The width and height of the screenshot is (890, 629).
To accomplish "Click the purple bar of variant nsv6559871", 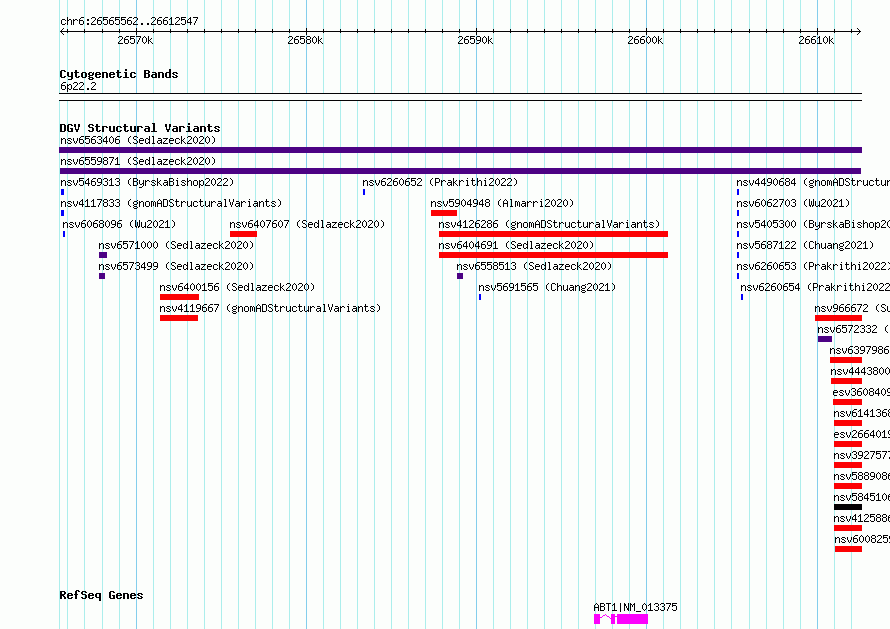I will [460, 171].
